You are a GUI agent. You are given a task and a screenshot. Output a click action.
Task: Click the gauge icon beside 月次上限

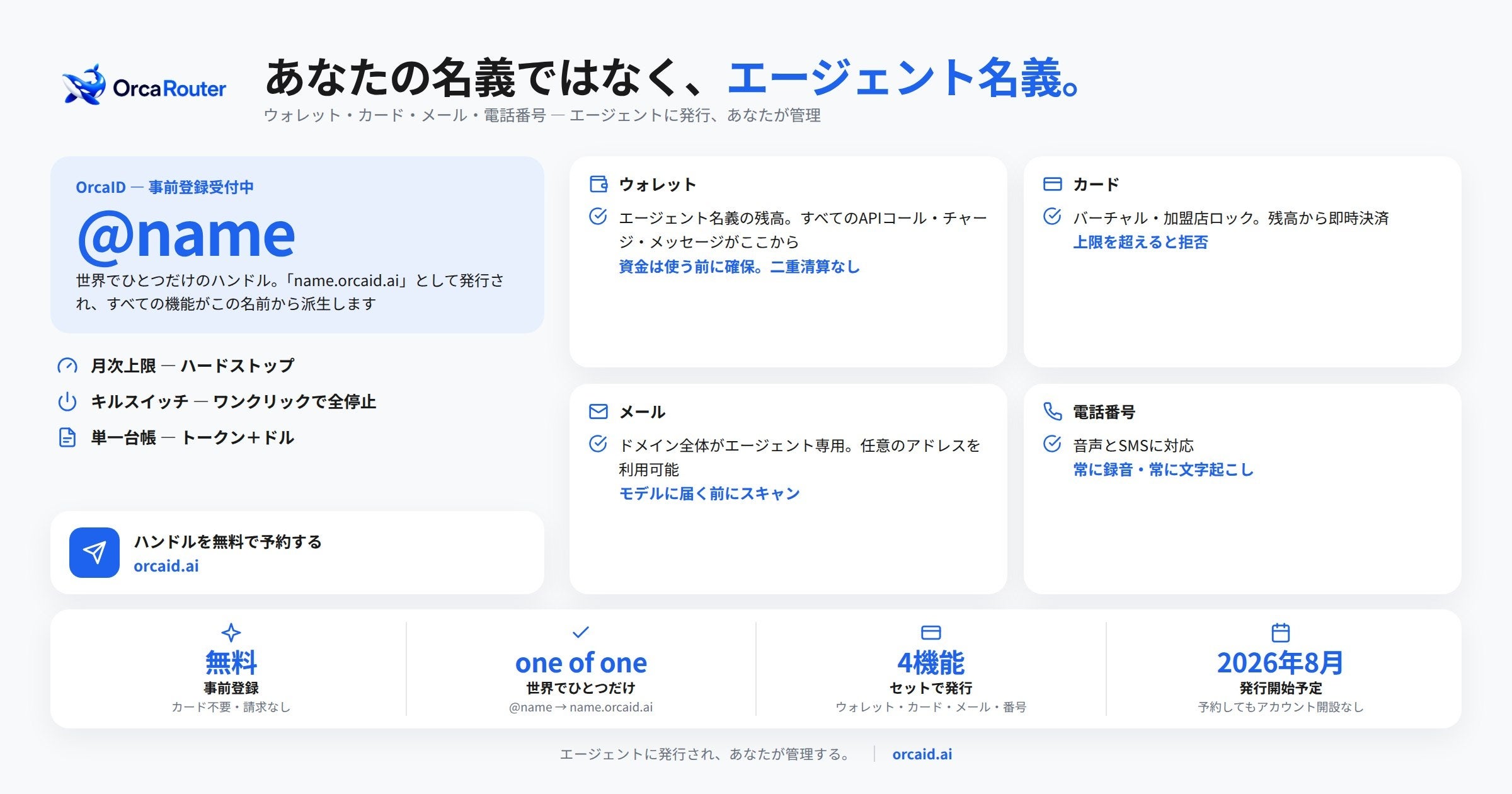click(x=67, y=365)
